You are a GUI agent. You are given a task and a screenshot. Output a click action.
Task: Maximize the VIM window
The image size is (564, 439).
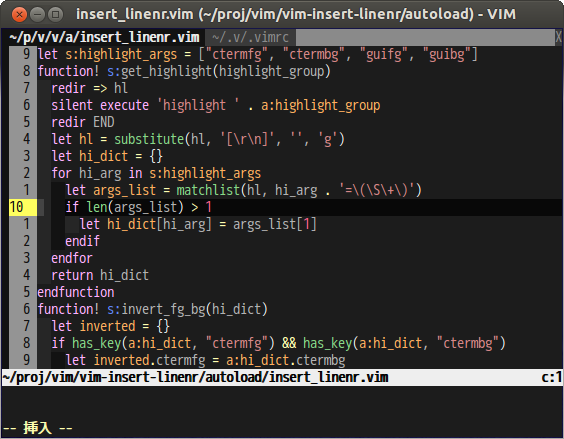(55, 15)
